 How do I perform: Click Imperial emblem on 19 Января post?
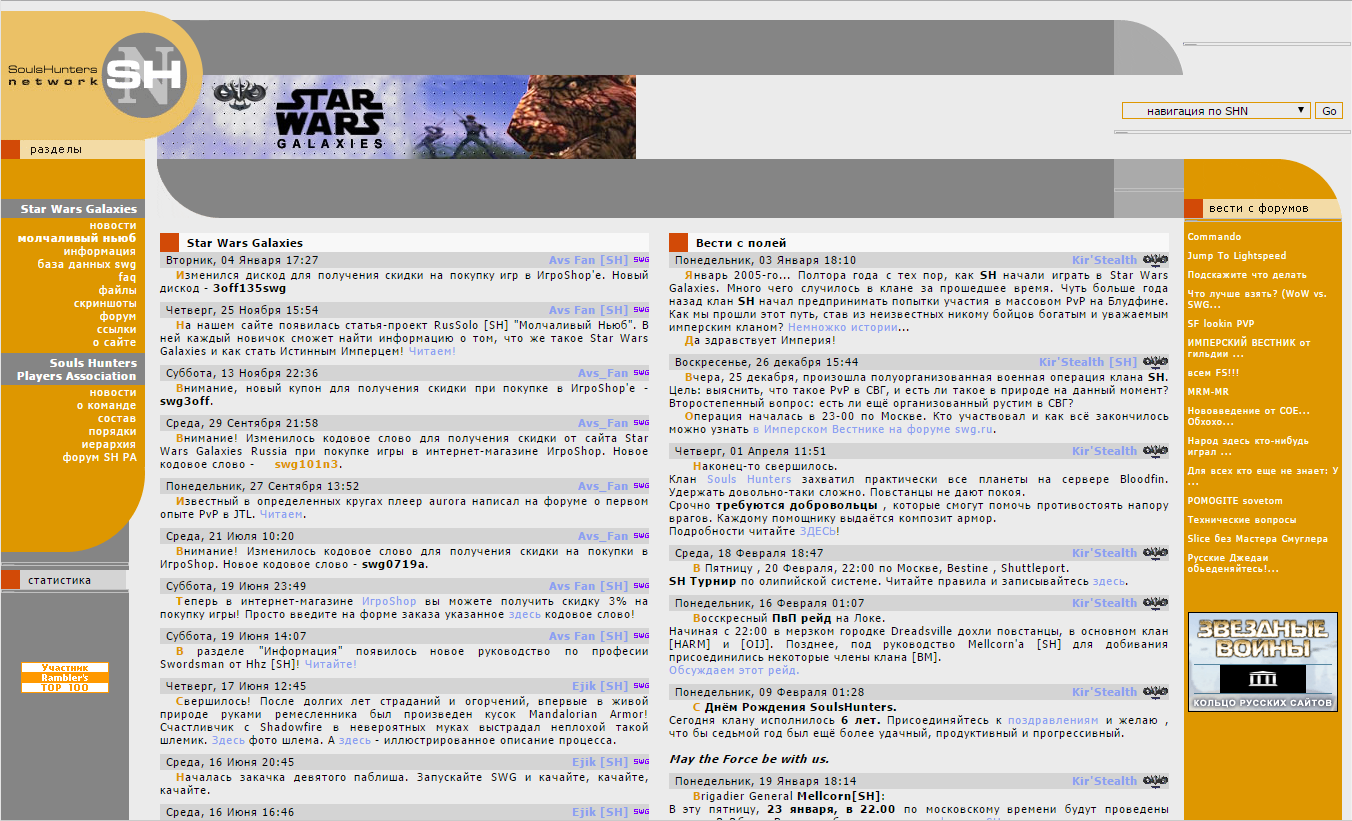1155,781
